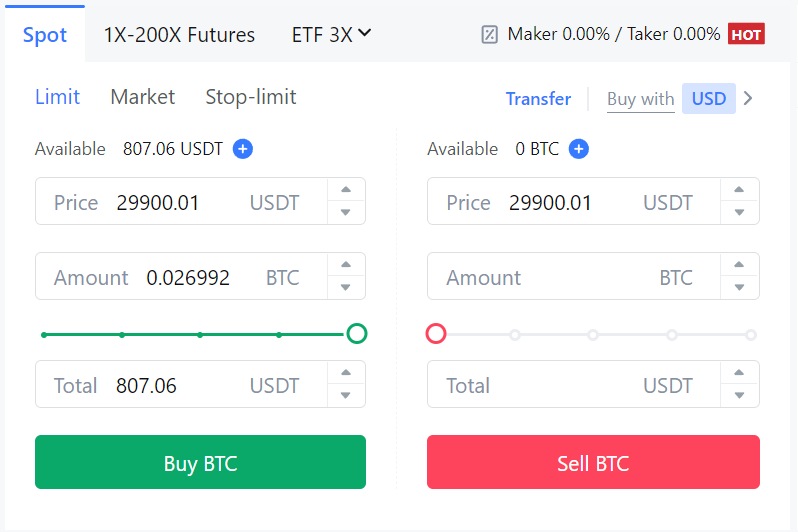Open the Stop-limit order tab

tap(250, 97)
